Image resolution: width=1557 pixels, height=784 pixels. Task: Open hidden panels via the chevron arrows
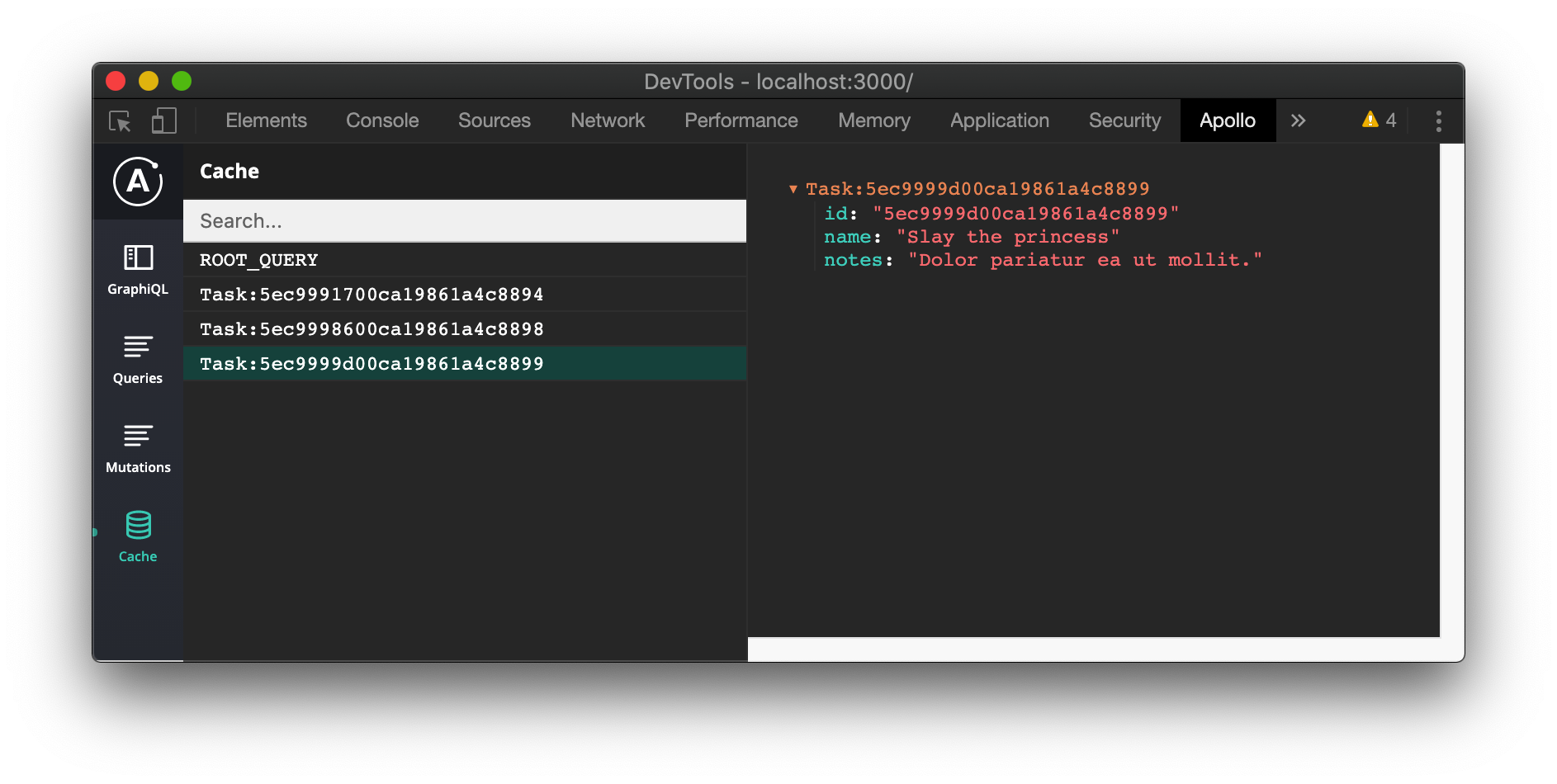(x=1298, y=120)
